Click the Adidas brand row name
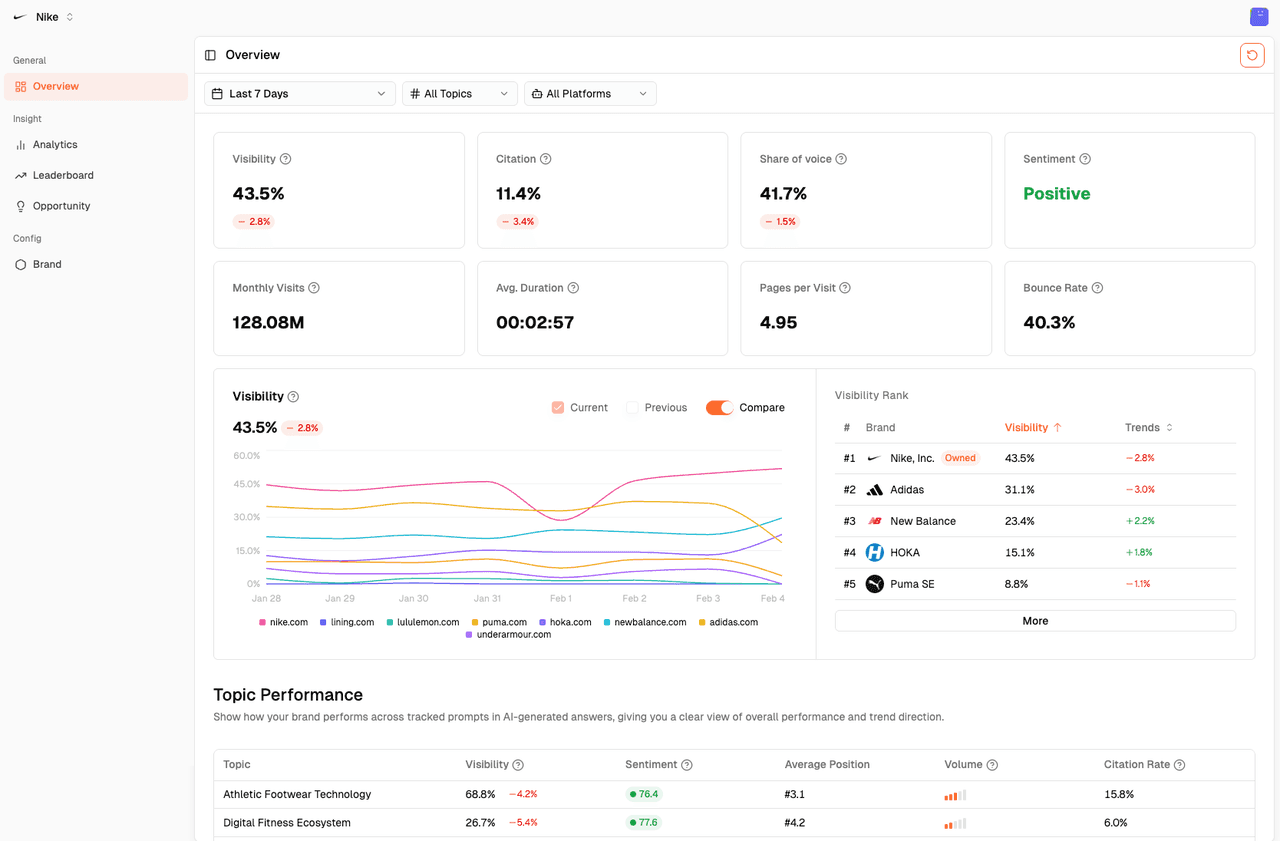 pyautogui.click(x=907, y=490)
